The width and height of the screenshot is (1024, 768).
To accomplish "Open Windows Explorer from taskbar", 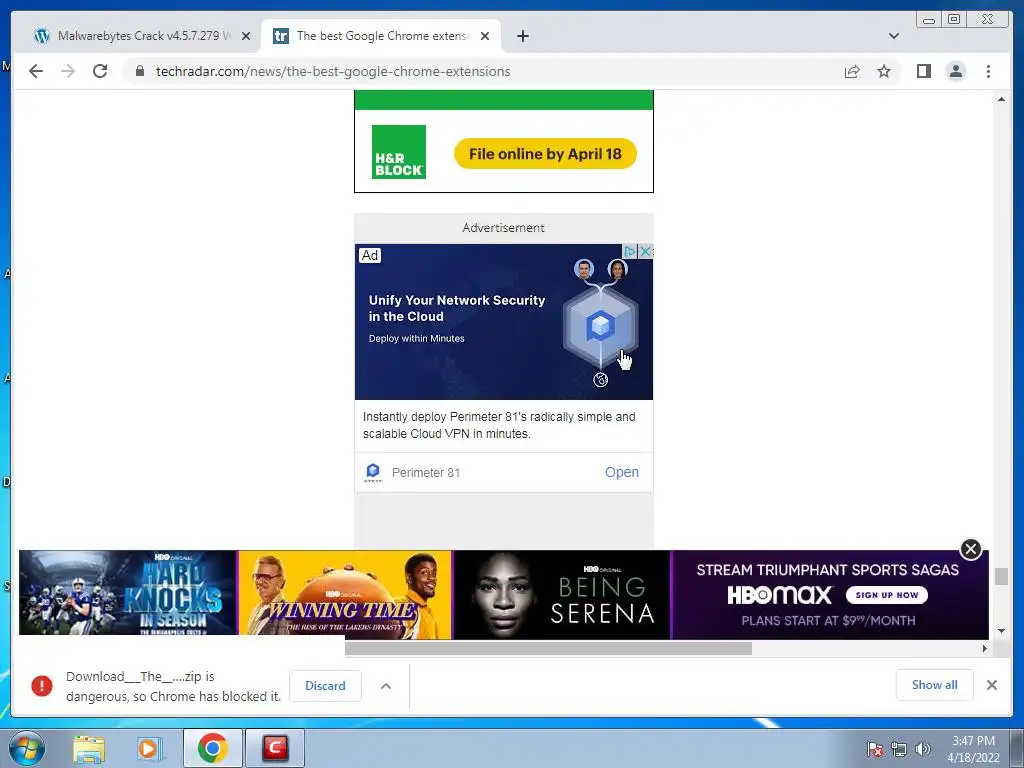I will (89, 748).
